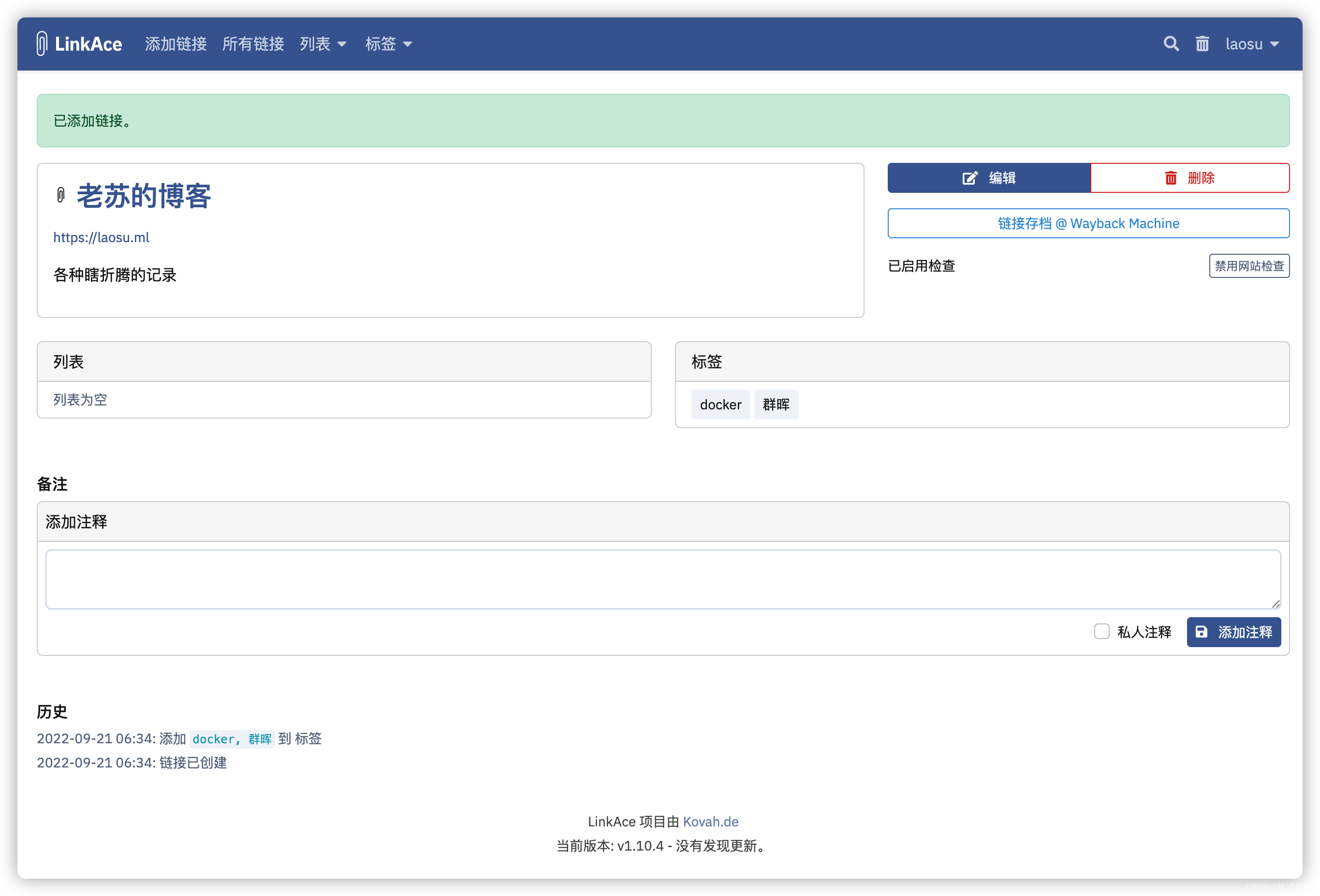Click the save disk icon on 添加注释 button
The width and height of the screenshot is (1320, 896).
pos(1201,632)
